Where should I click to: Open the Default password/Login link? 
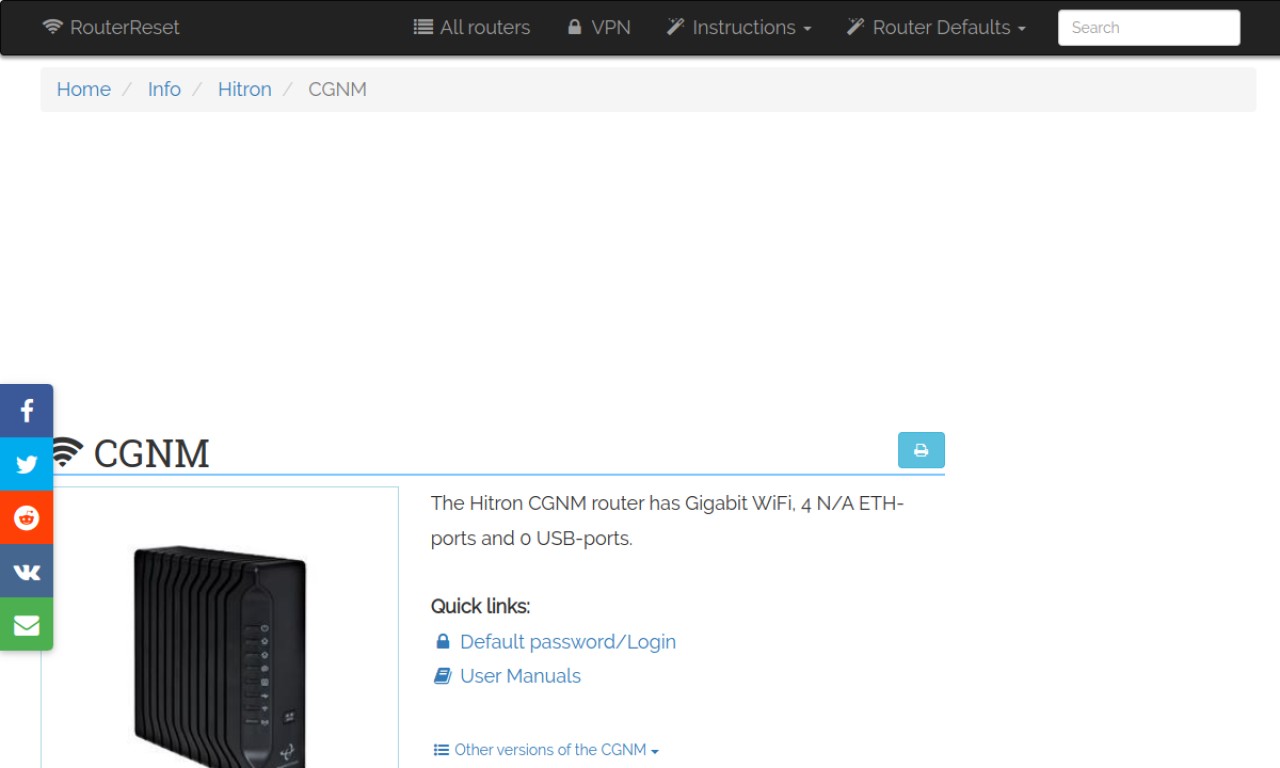pyautogui.click(x=568, y=642)
